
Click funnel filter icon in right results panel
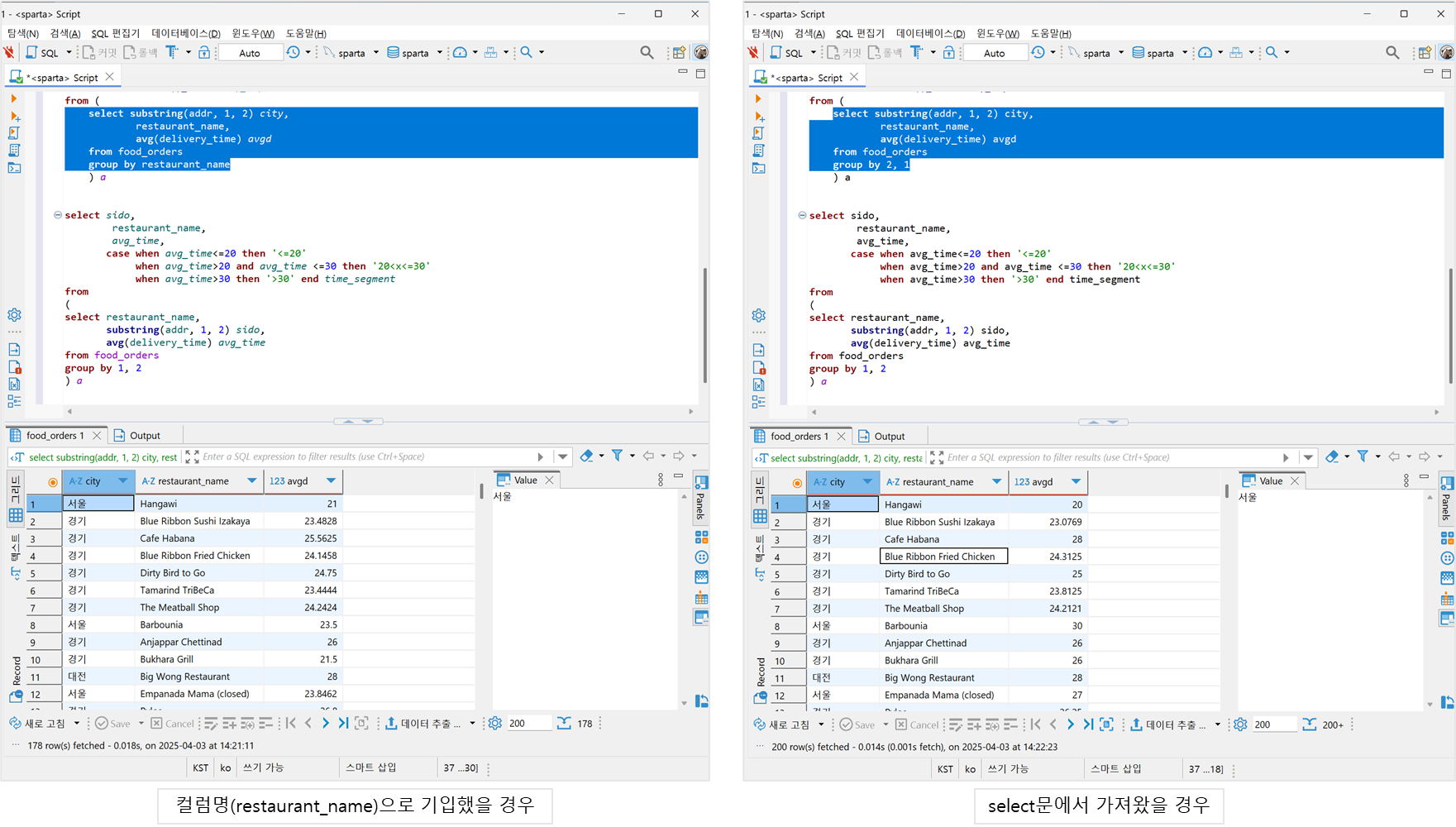click(x=1363, y=457)
